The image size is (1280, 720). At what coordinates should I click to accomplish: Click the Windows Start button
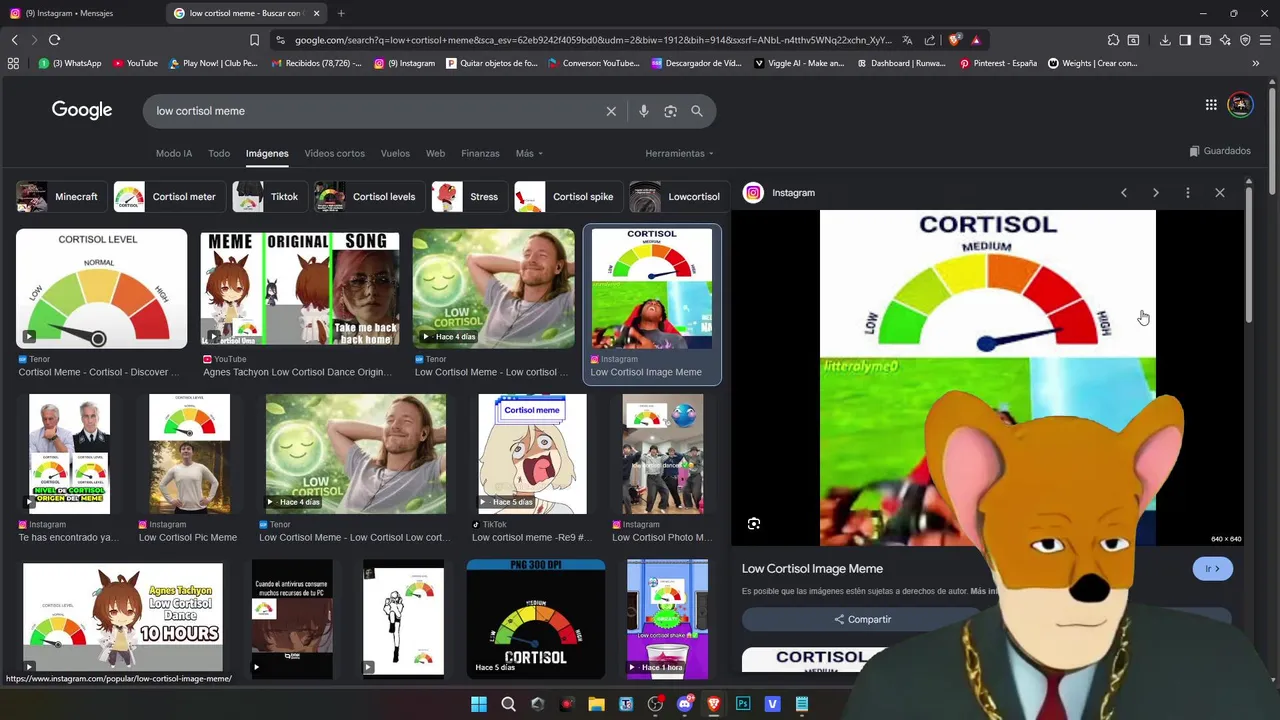(x=479, y=704)
